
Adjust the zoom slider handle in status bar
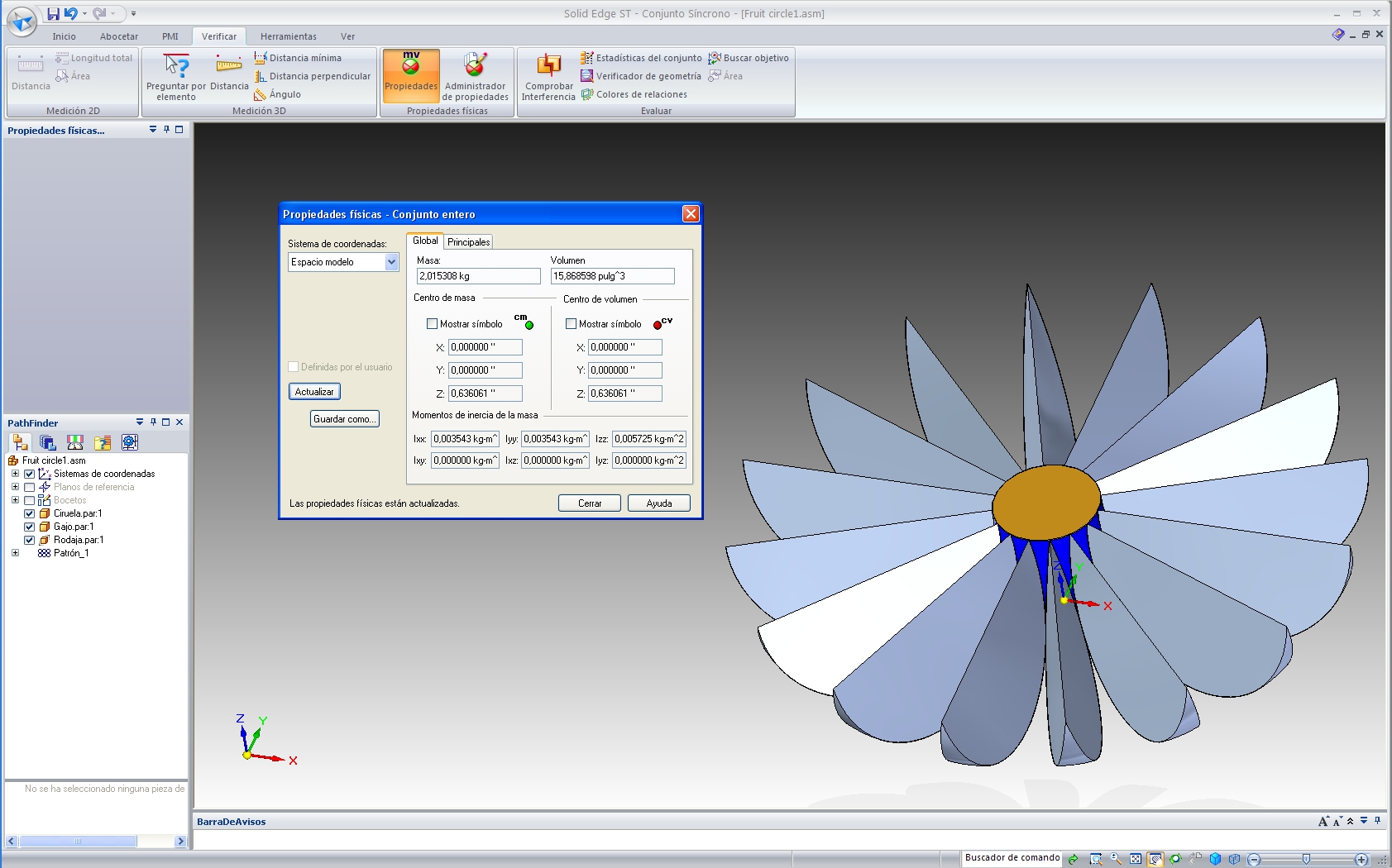(1306, 860)
